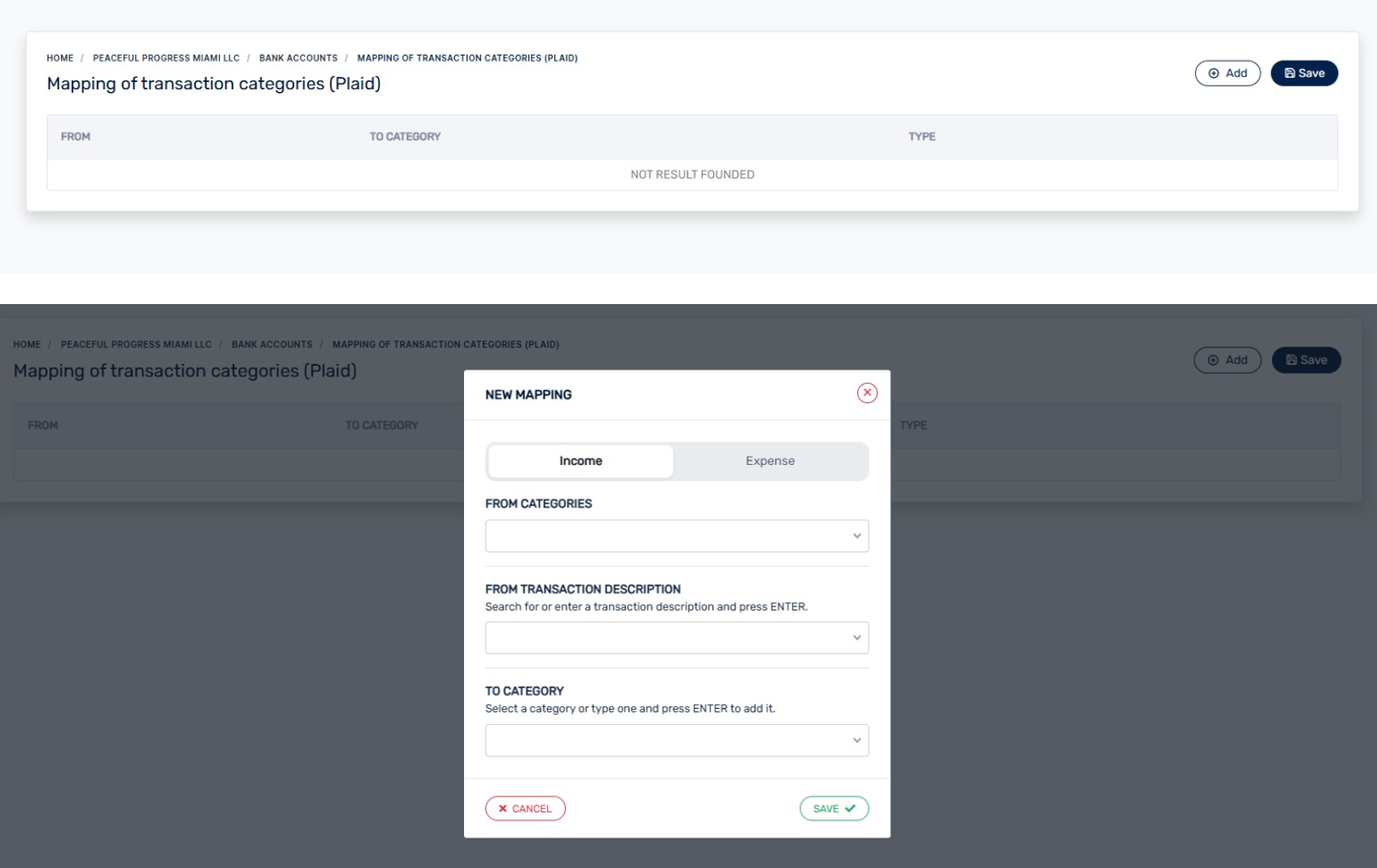Viewport: 1377px width, 868px height.
Task: Open BANK ACCOUNTS in the undimmed breadcrumb
Action: pos(298,58)
